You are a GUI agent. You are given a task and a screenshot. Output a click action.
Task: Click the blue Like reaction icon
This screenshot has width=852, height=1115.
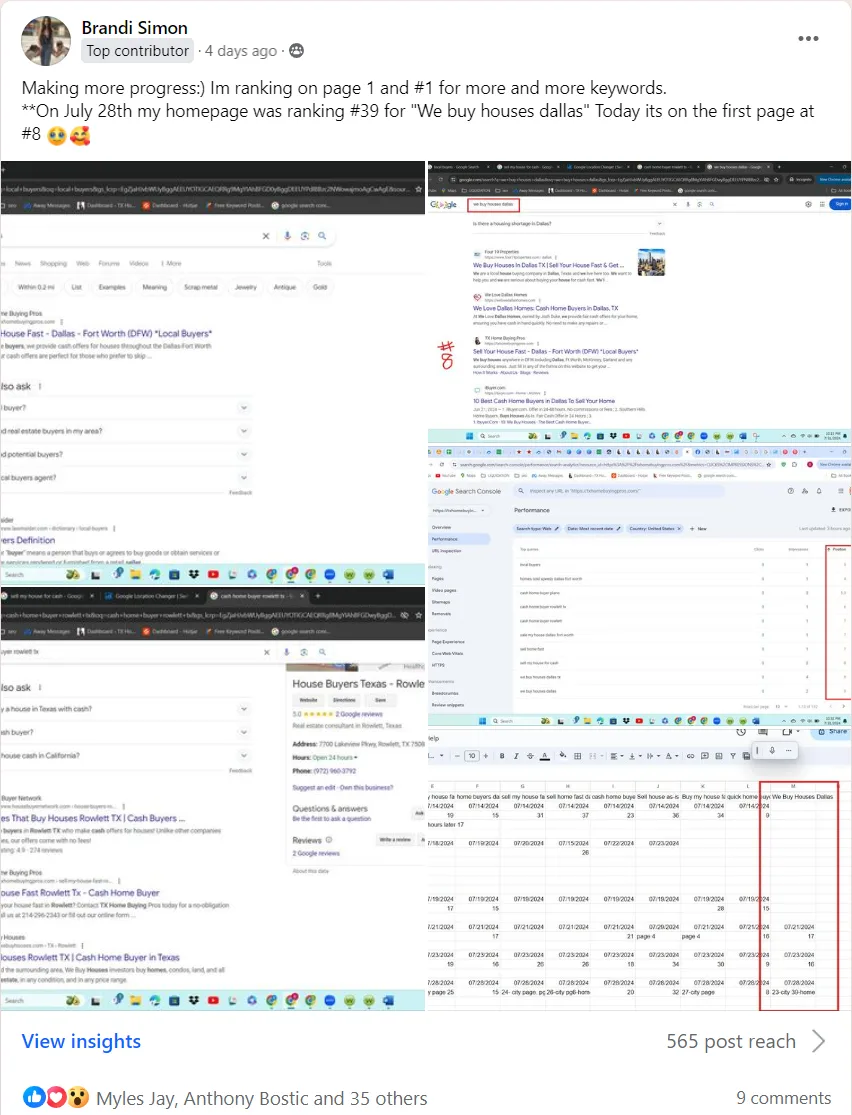[34, 1097]
